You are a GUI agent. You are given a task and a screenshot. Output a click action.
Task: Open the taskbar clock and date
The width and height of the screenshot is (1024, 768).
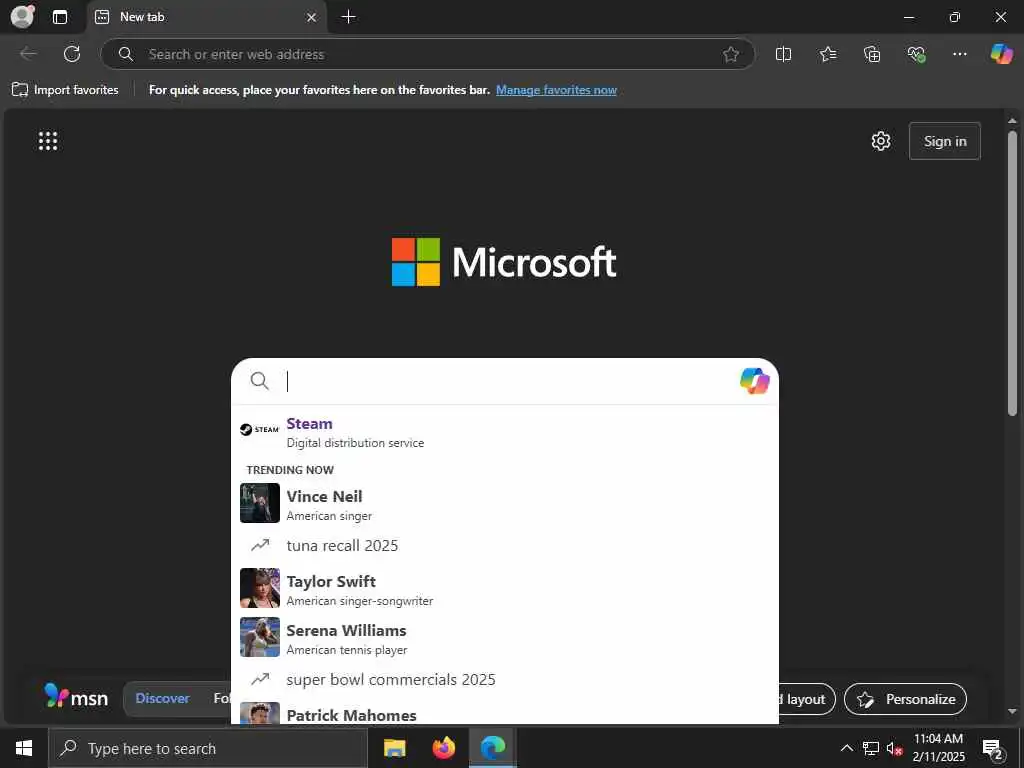[938, 748]
